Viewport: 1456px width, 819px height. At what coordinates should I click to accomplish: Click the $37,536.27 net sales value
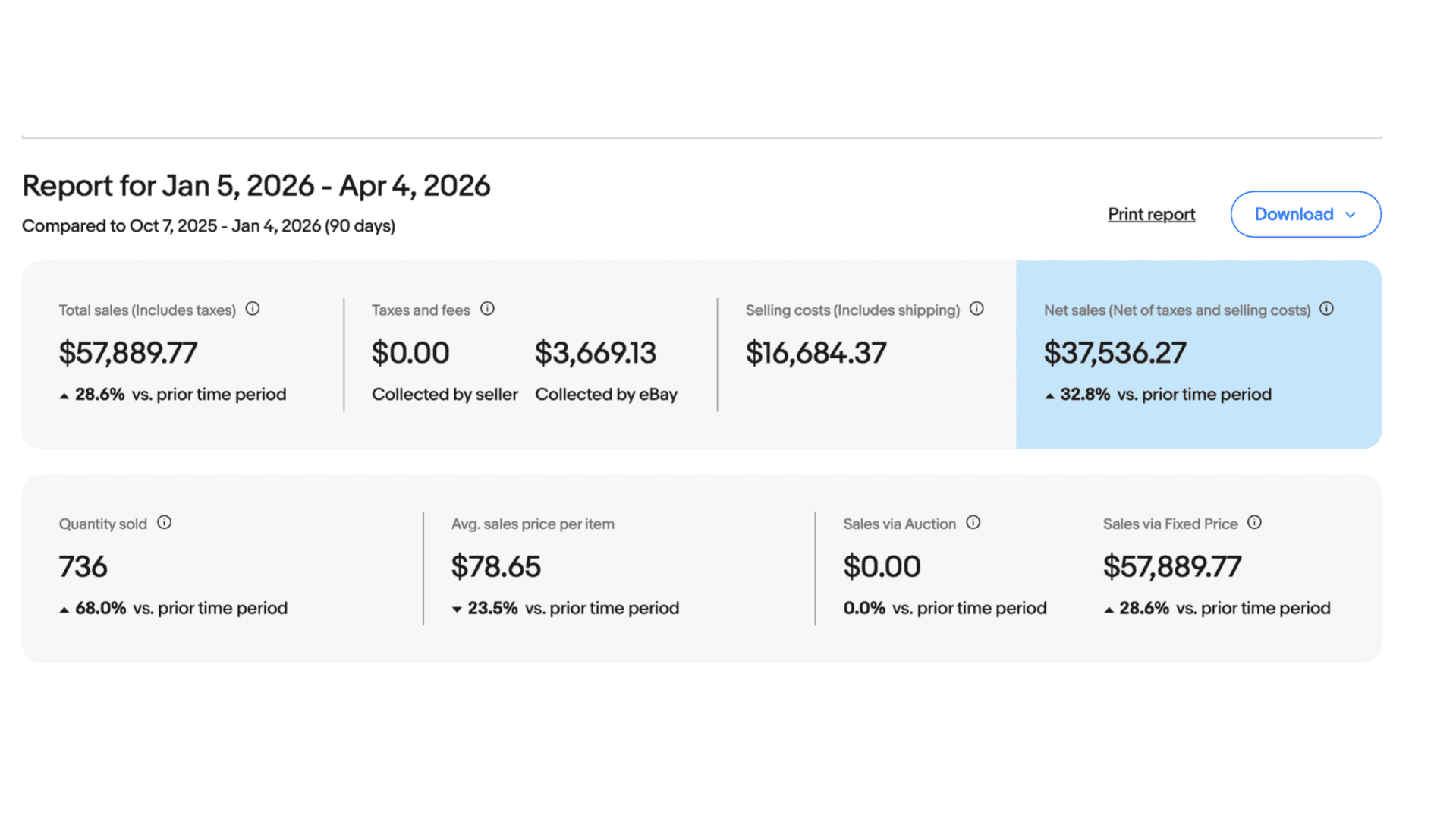(x=1115, y=353)
